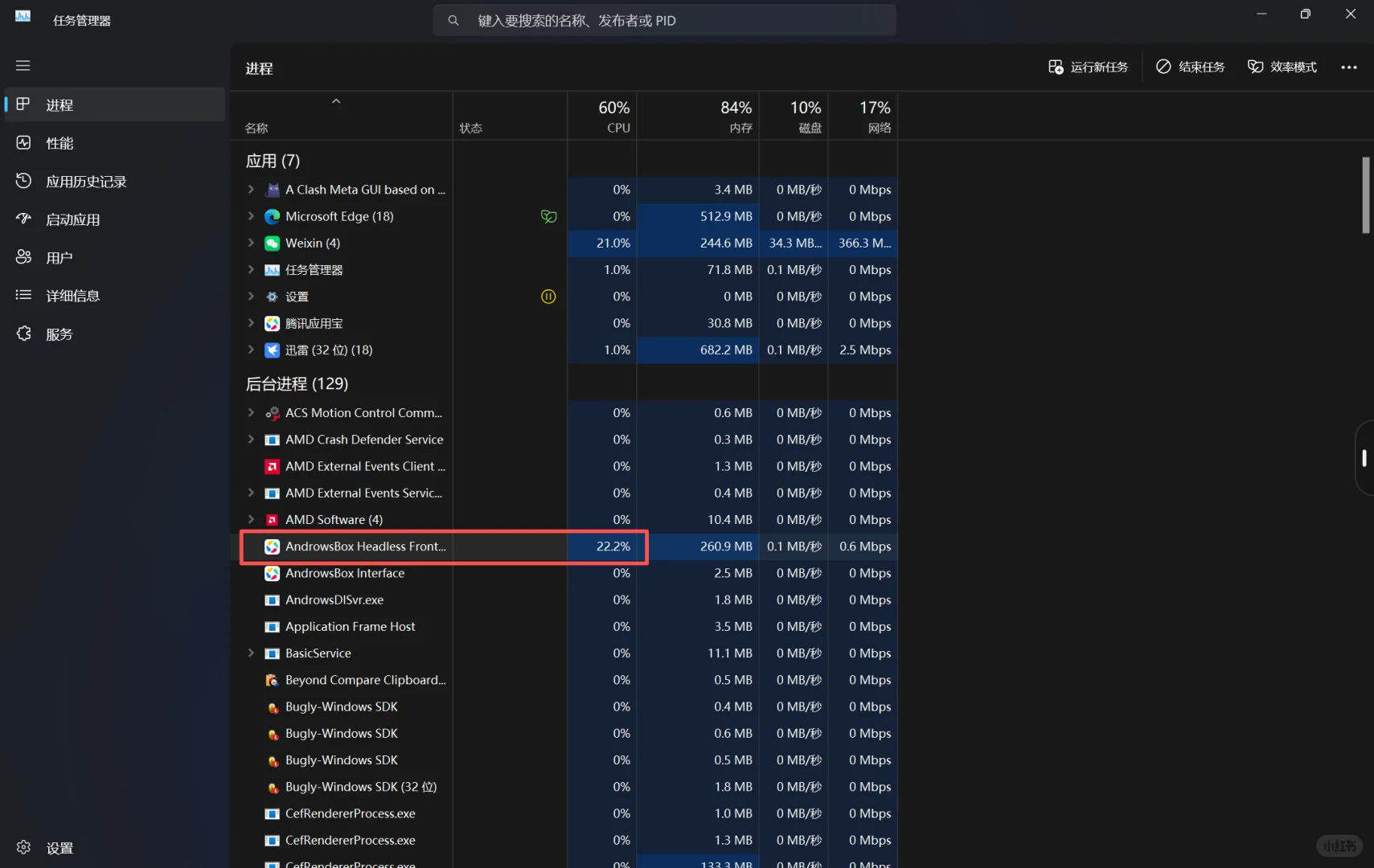Click the 迅雷 app icon
This screenshot has width=1374, height=868.
pos(273,350)
